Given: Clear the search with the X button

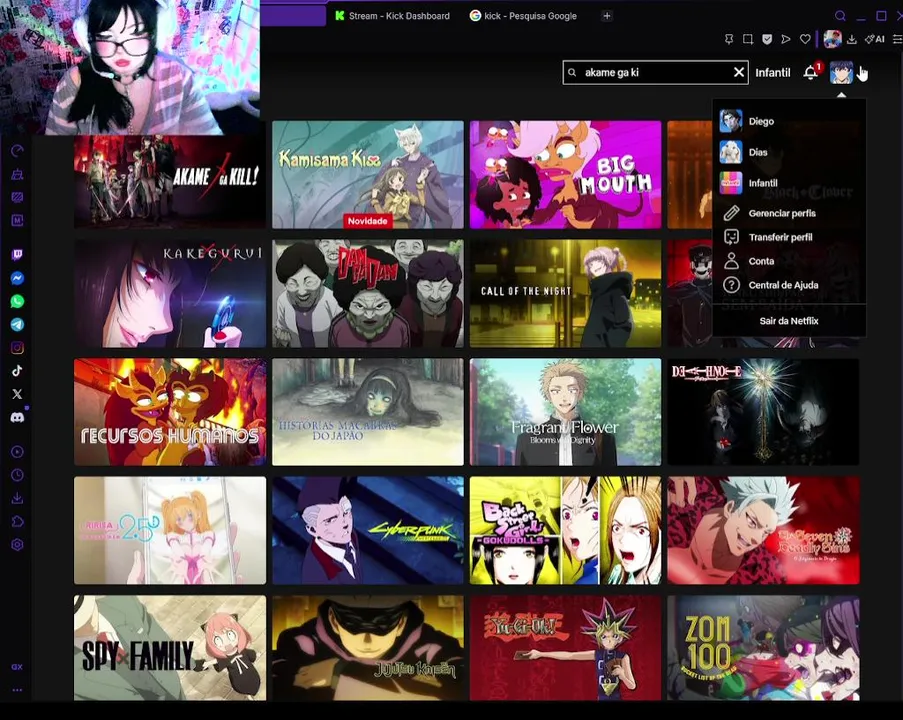Looking at the screenshot, I should pyautogui.click(x=739, y=73).
